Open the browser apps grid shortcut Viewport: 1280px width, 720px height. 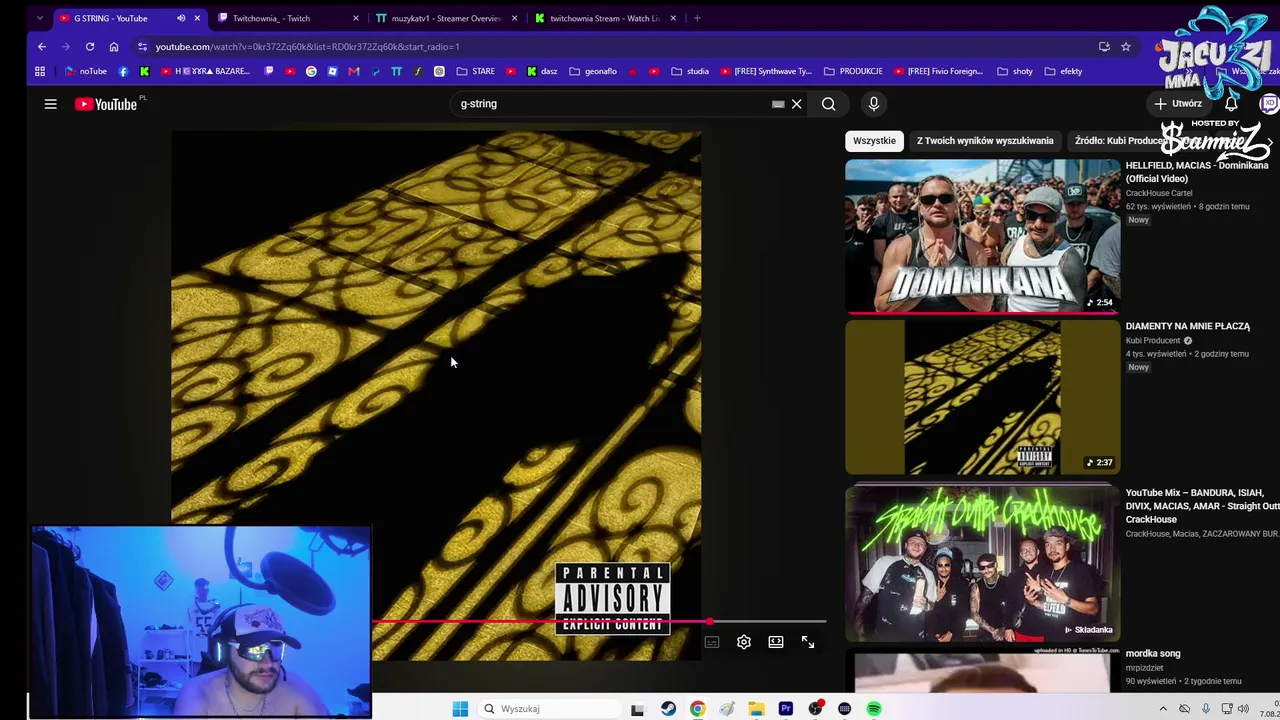(x=40, y=71)
